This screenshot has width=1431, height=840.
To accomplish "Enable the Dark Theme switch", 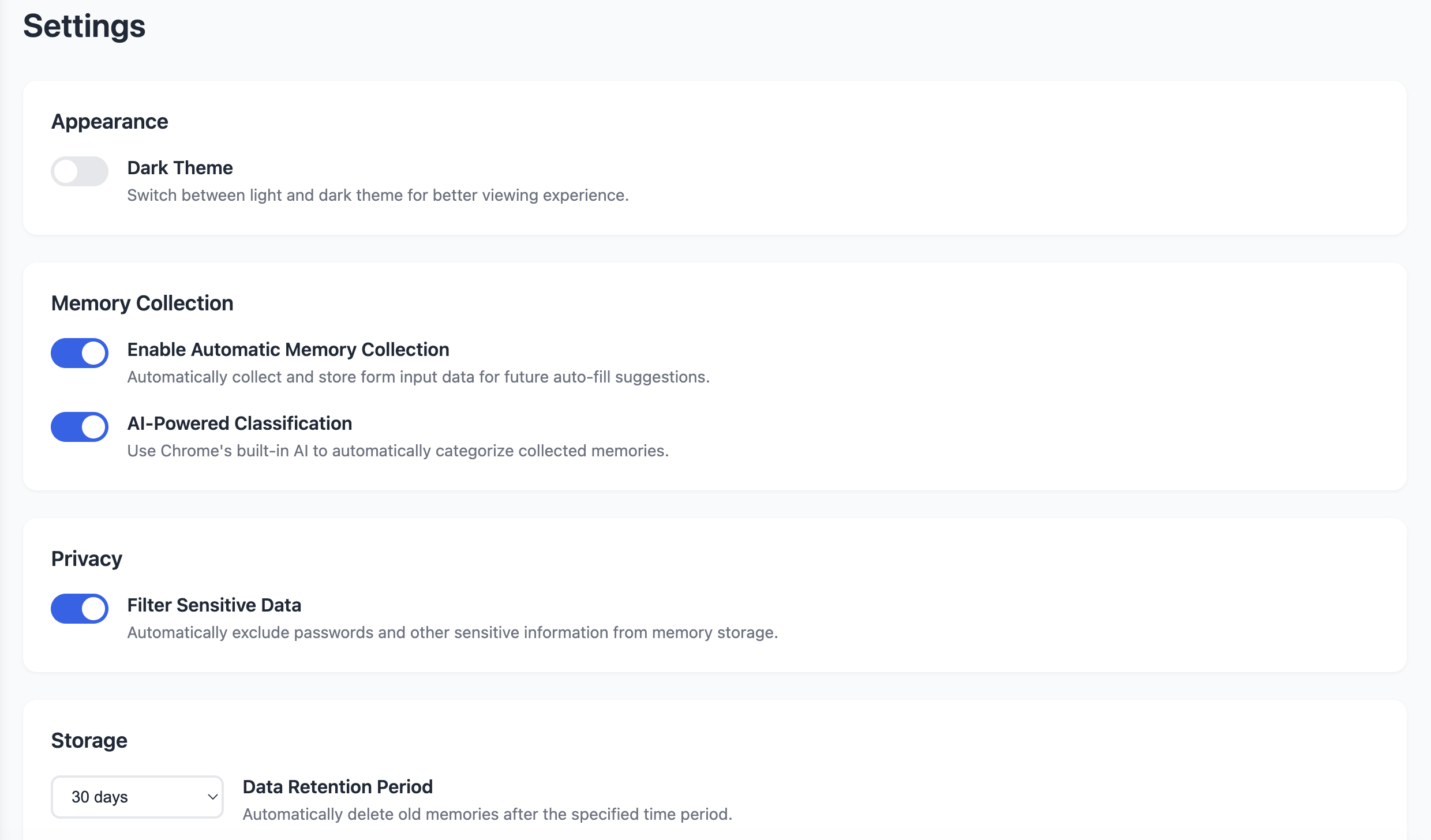I will pyautogui.click(x=80, y=171).
